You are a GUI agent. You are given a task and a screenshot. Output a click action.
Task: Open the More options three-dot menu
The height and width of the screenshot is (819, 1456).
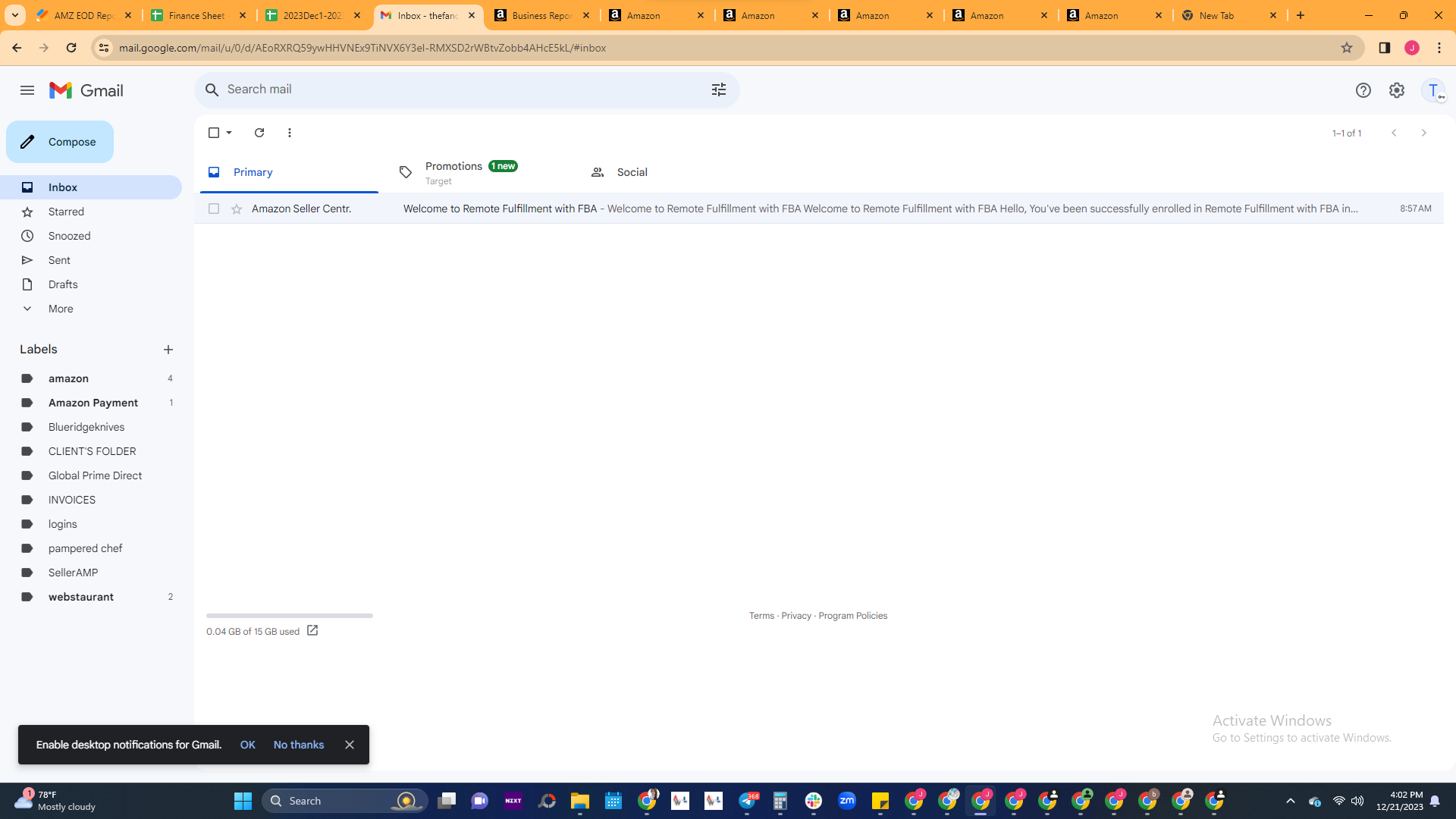[290, 133]
